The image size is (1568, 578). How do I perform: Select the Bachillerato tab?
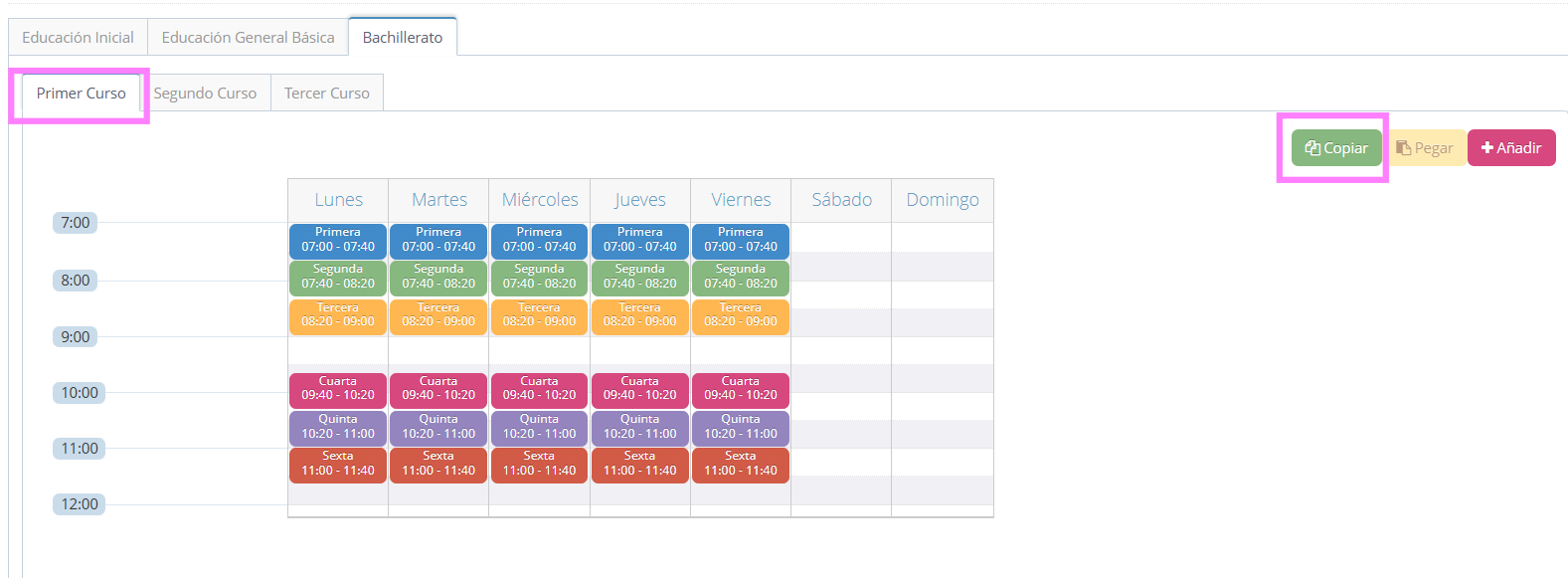click(x=403, y=37)
